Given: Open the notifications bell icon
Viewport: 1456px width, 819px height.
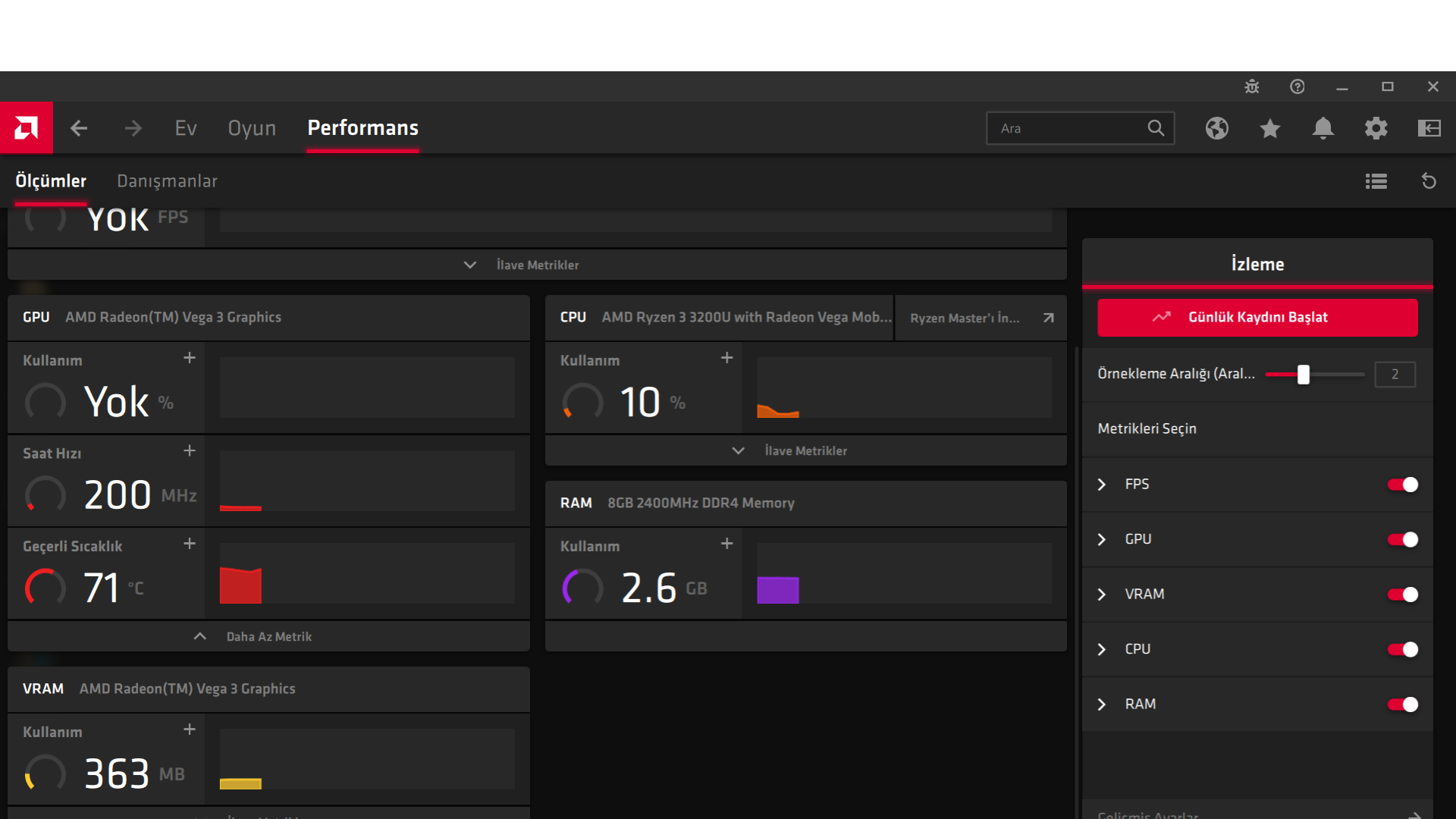Looking at the screenshot, I should coord(1323,128).
